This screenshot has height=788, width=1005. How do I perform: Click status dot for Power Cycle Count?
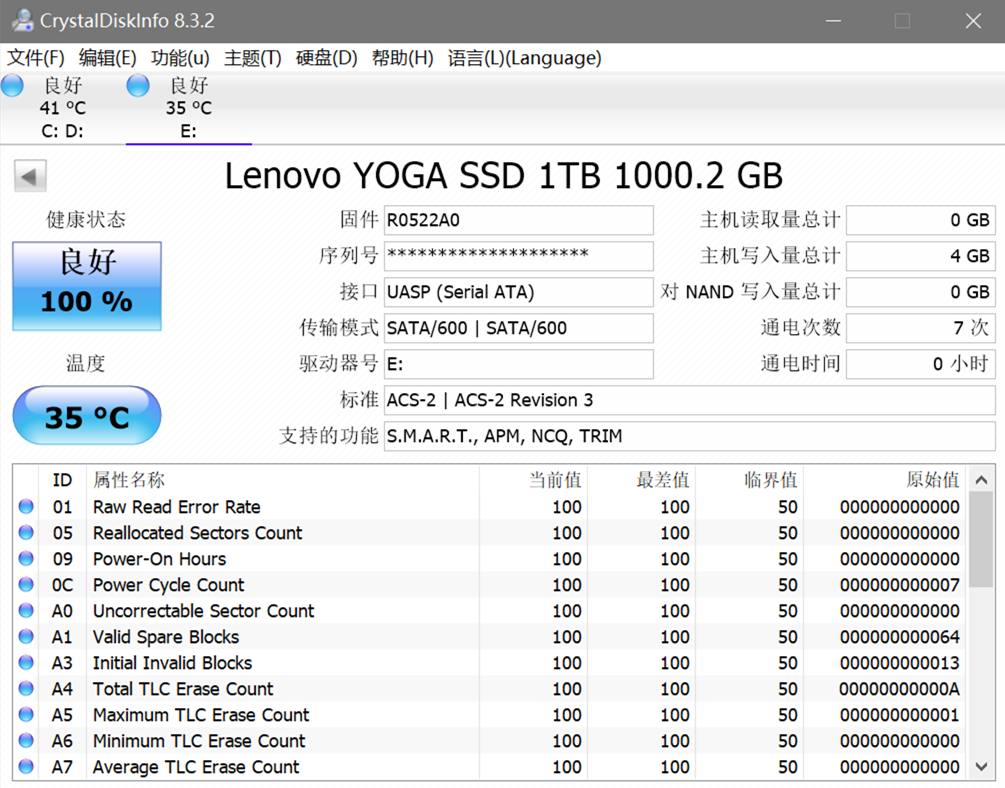[26, 584]
